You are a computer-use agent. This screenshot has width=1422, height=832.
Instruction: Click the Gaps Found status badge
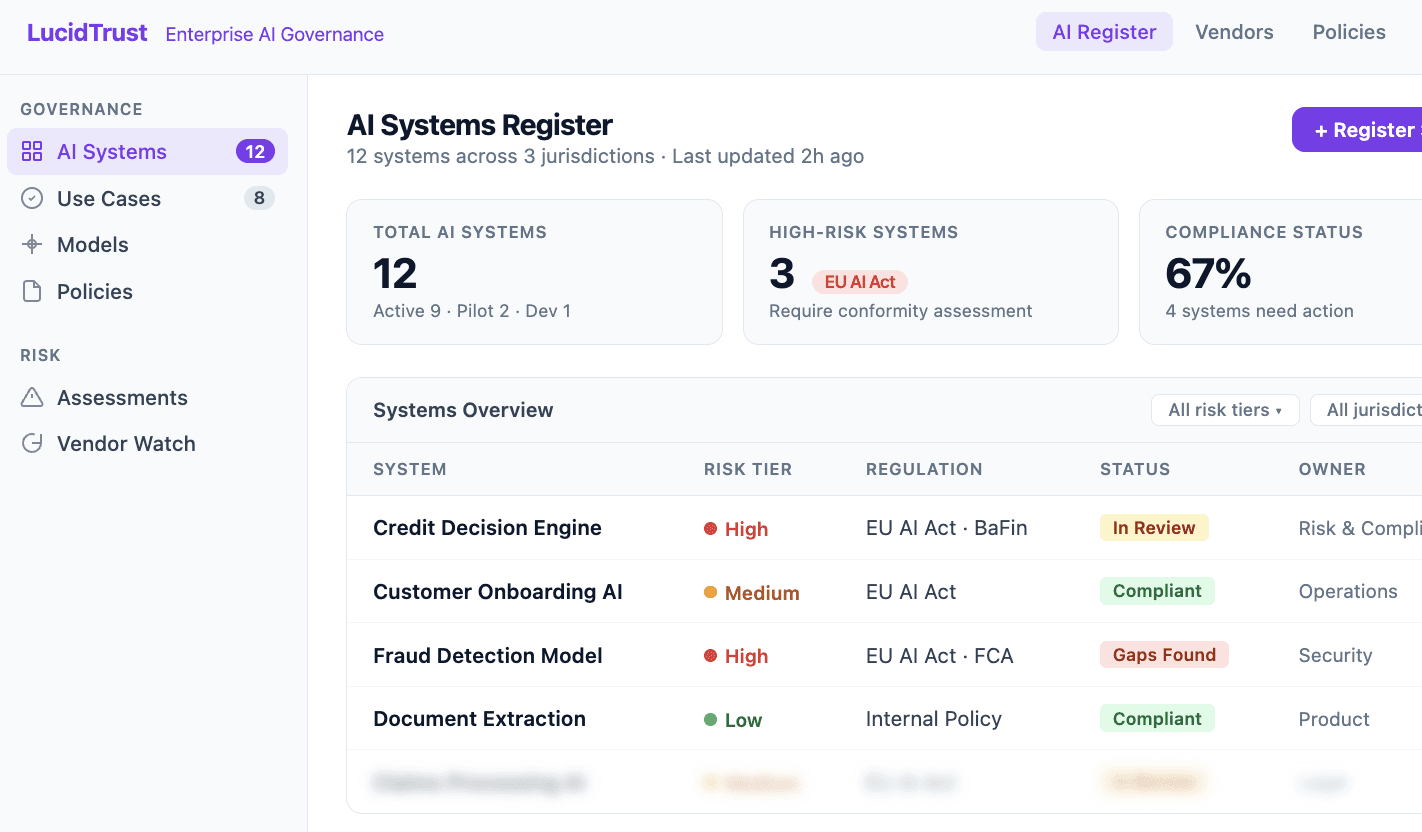[x=1164, y=655]
